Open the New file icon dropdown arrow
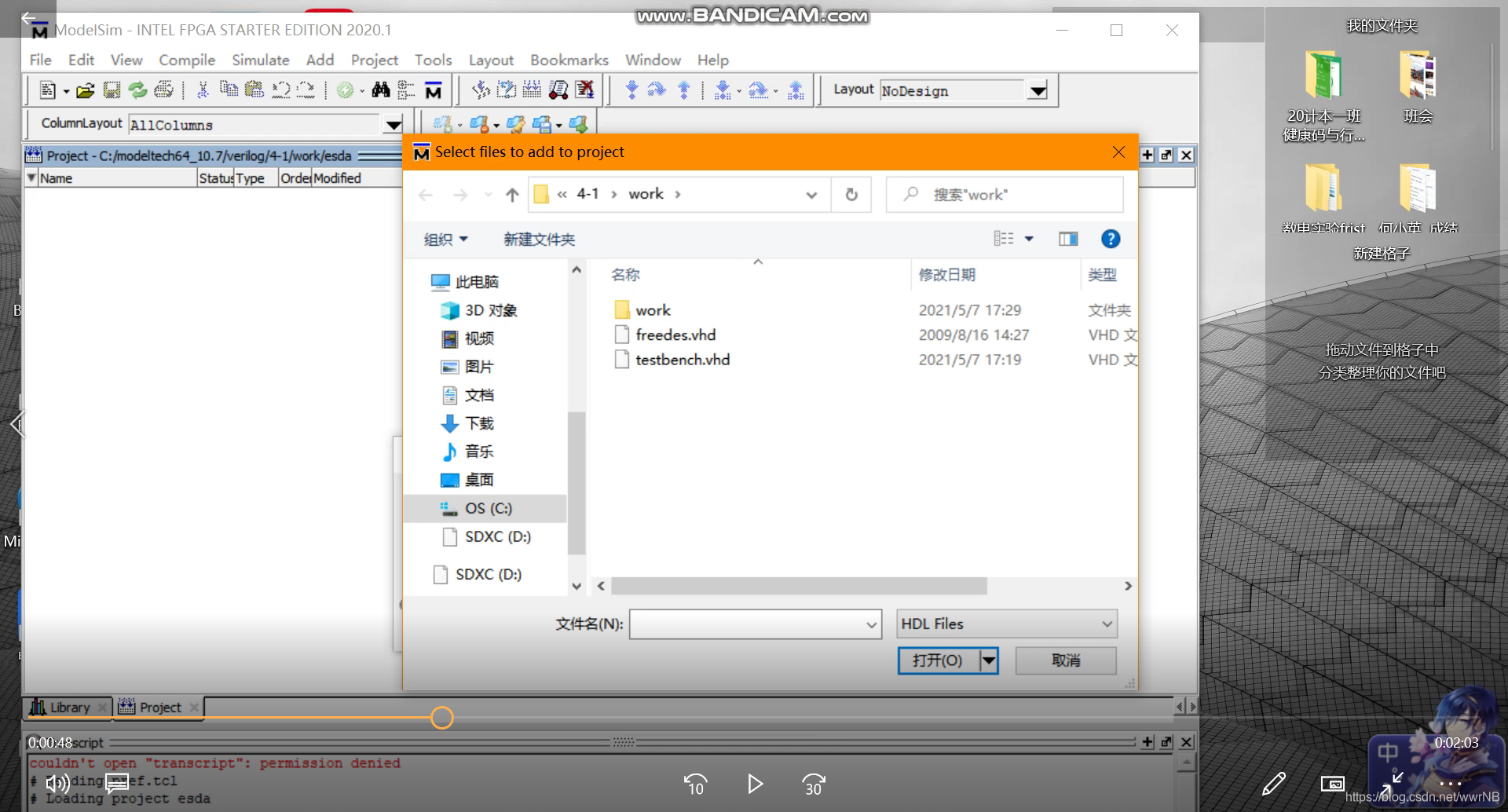 point(66,91)
